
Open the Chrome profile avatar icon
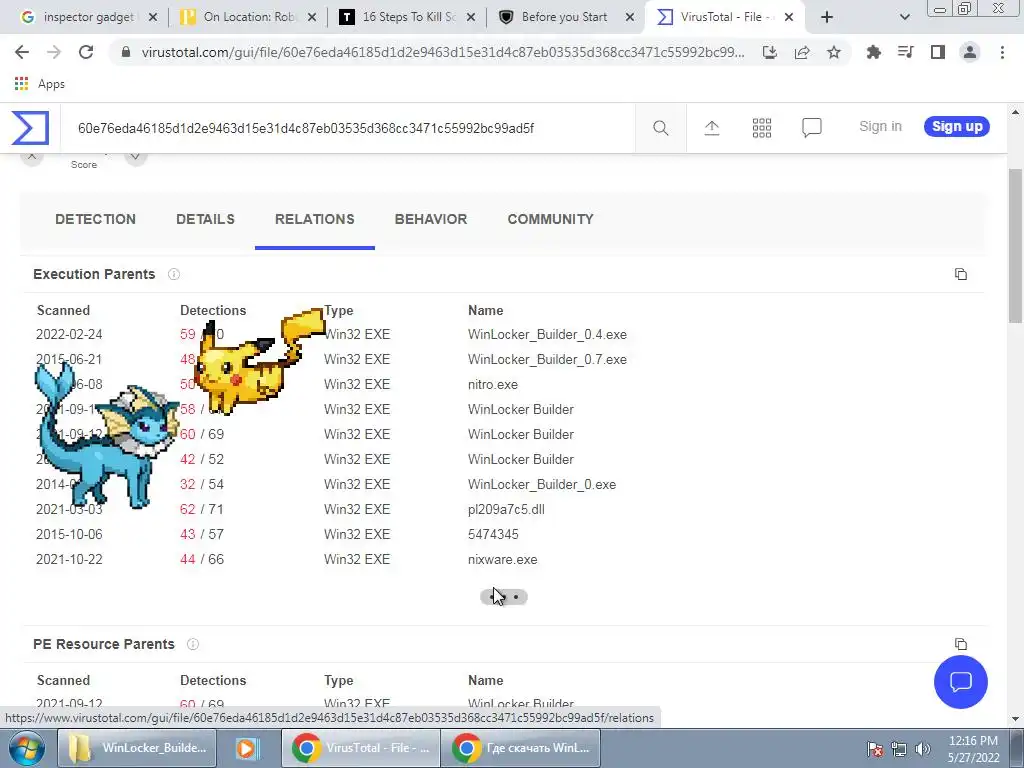point(970,52)
